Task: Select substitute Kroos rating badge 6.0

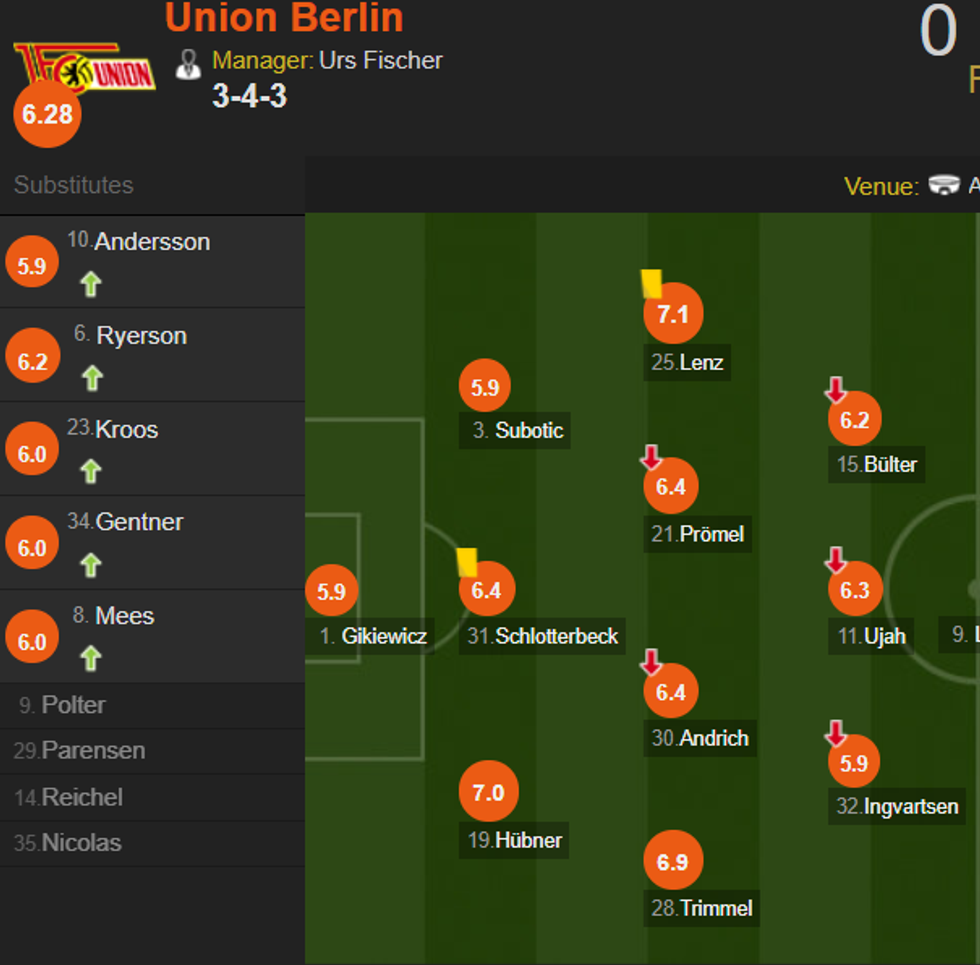Action: coord(32,455)
